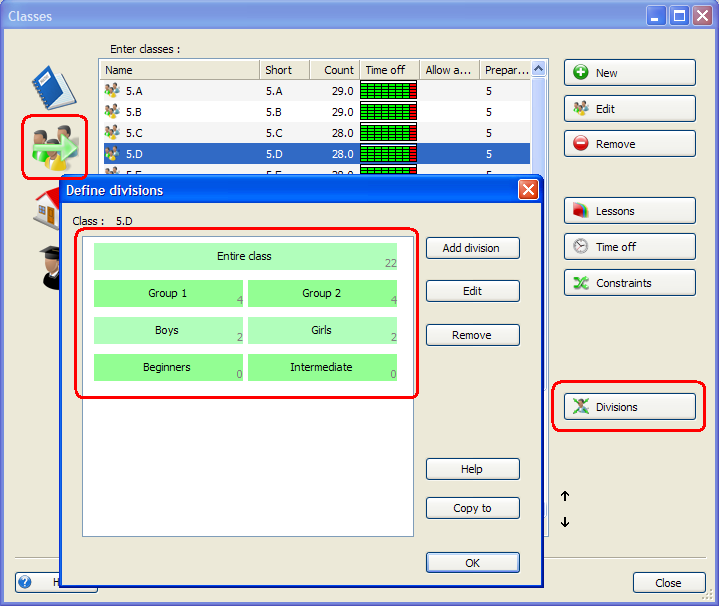Viewport: 719px width, 606px height.
Task: Click the New class button
Action: pos(629,73)
